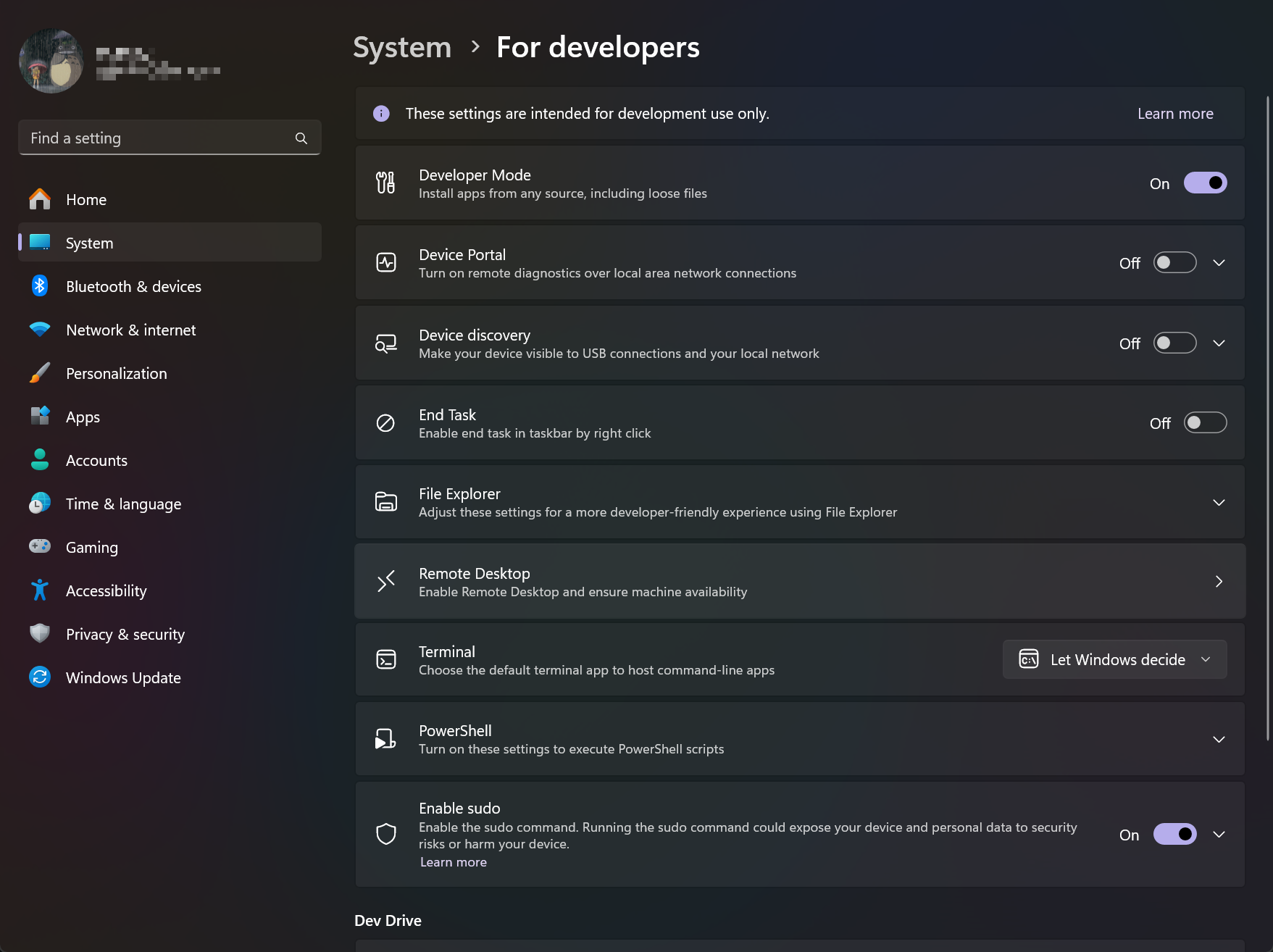Select Personalization in the sidebar
1273x952 pixels.
(170, 373)
